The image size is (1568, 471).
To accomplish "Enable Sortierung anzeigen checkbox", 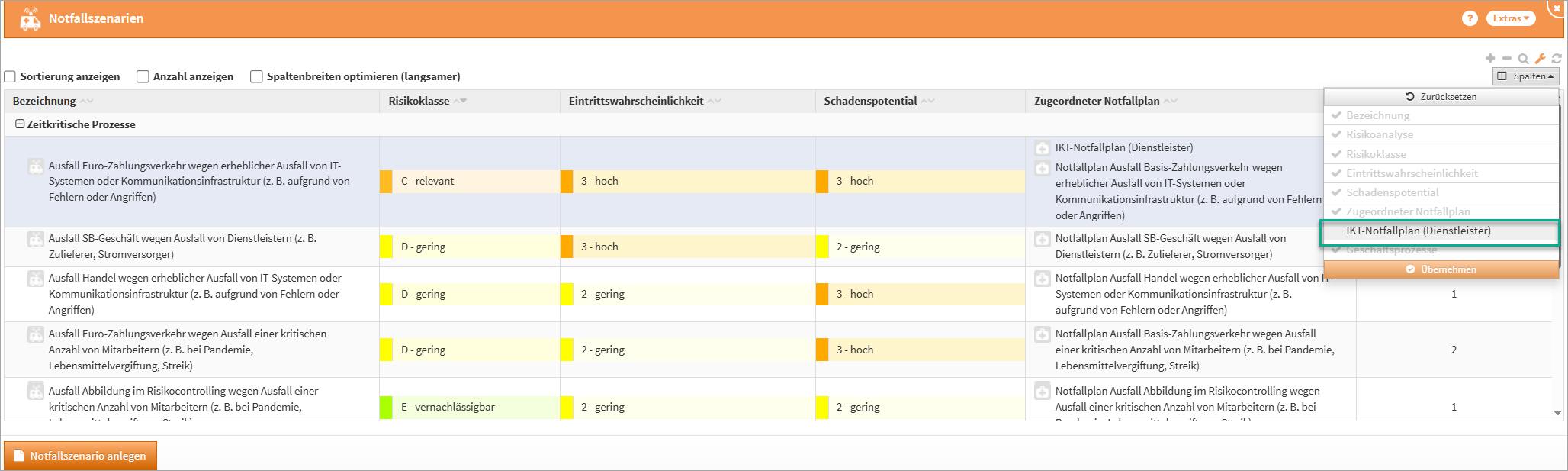I will (11, 76).
